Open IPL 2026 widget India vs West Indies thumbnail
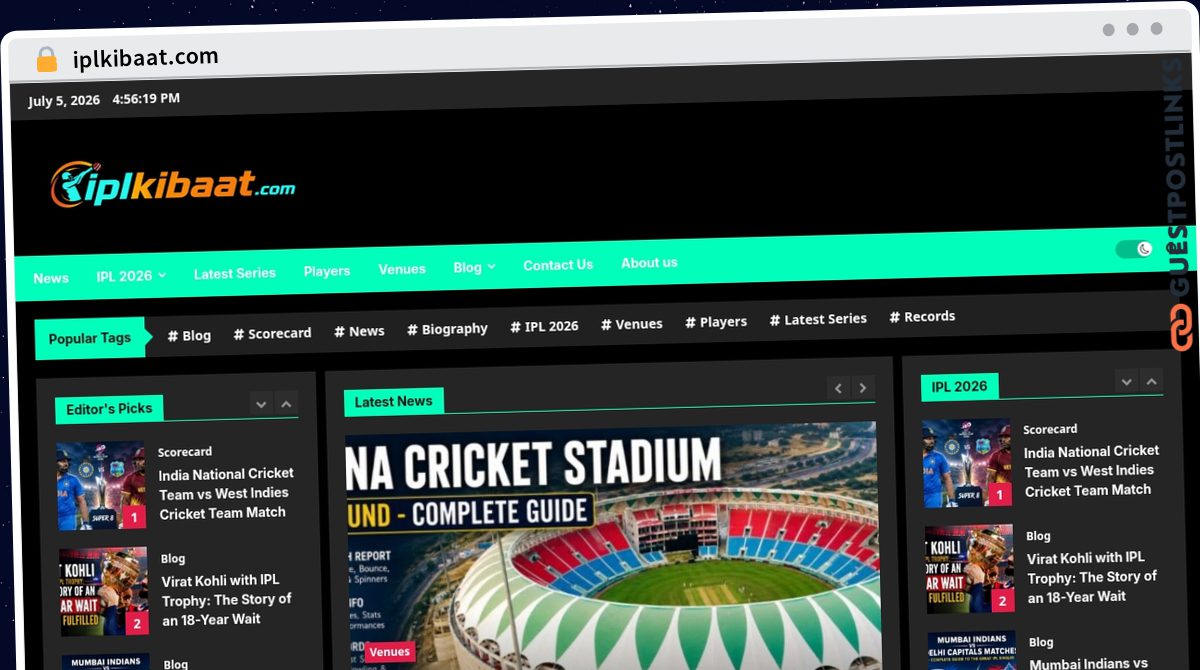The width and height of the screenshot is (1200, 670). point(967,463)
